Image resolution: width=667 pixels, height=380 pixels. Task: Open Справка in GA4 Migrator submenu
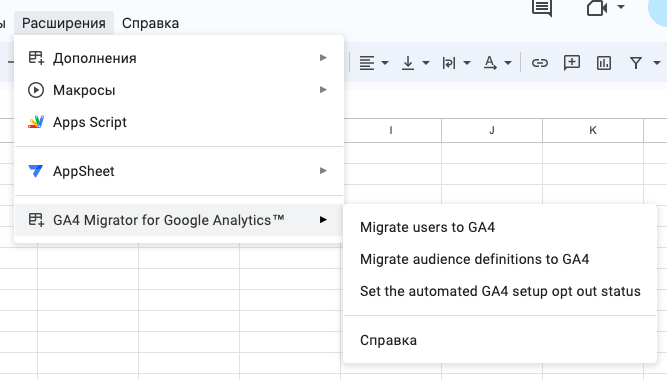click(x=500, y=340)
